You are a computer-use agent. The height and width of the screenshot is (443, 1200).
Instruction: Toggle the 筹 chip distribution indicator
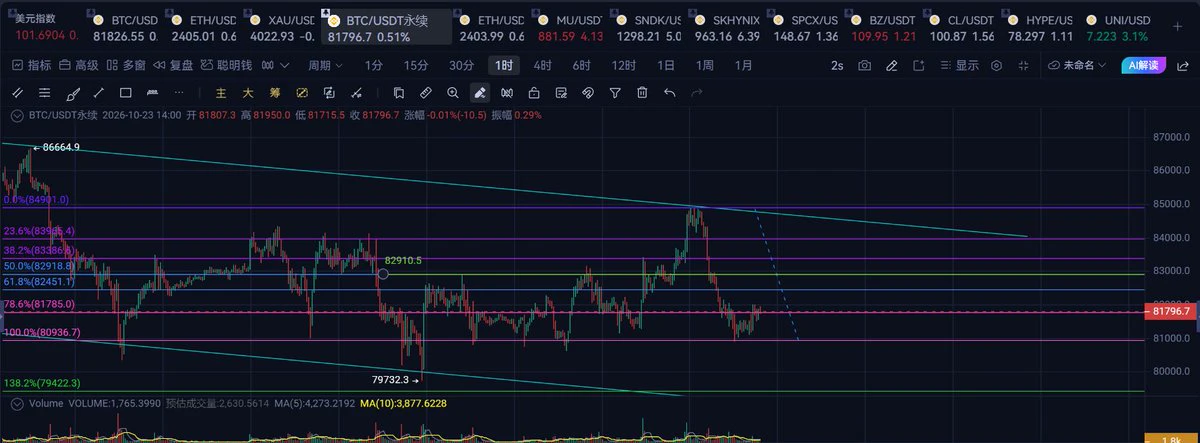point(275,93)
